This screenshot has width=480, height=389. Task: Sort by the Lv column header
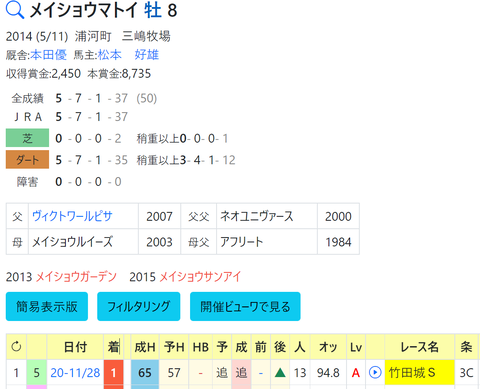click(356, 347)
